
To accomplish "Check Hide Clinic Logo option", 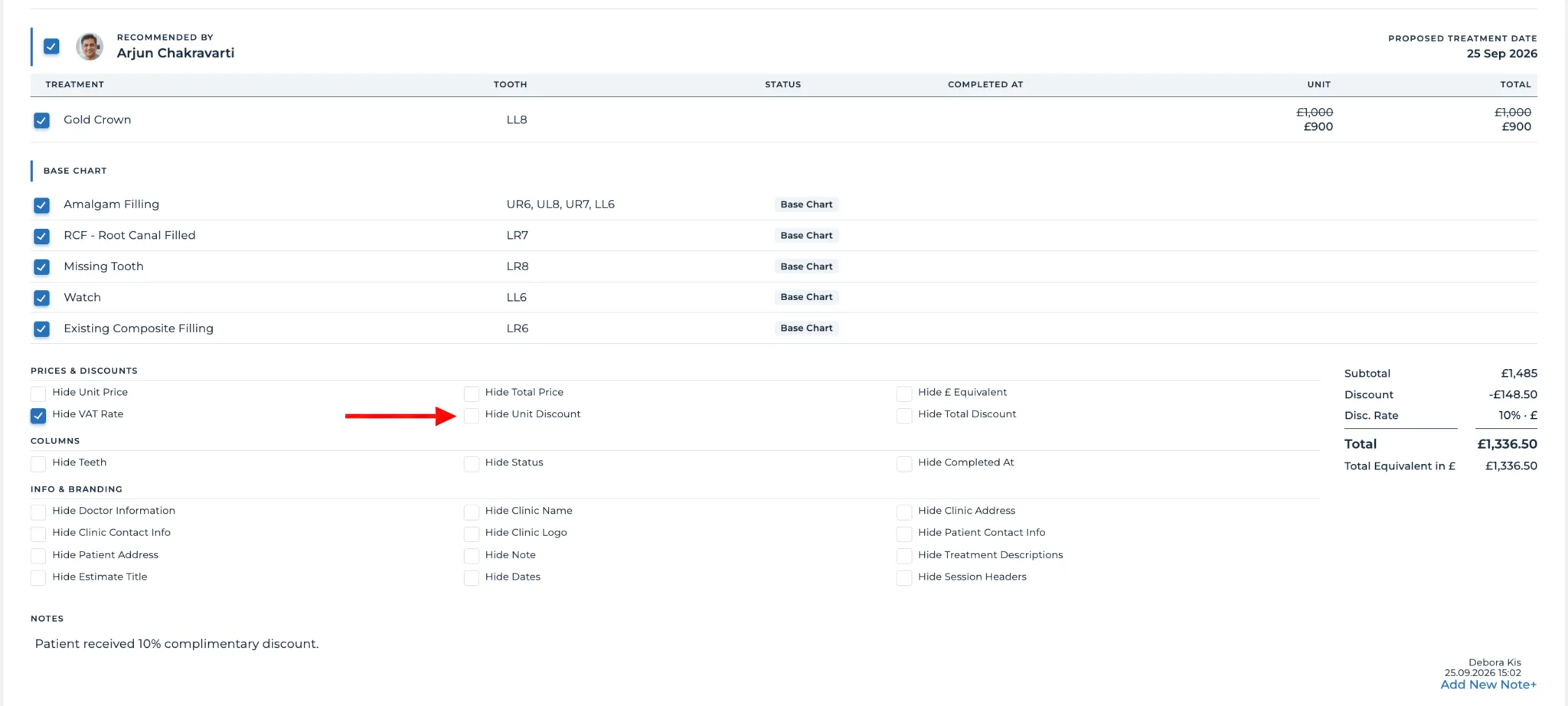I will [472, 534].
